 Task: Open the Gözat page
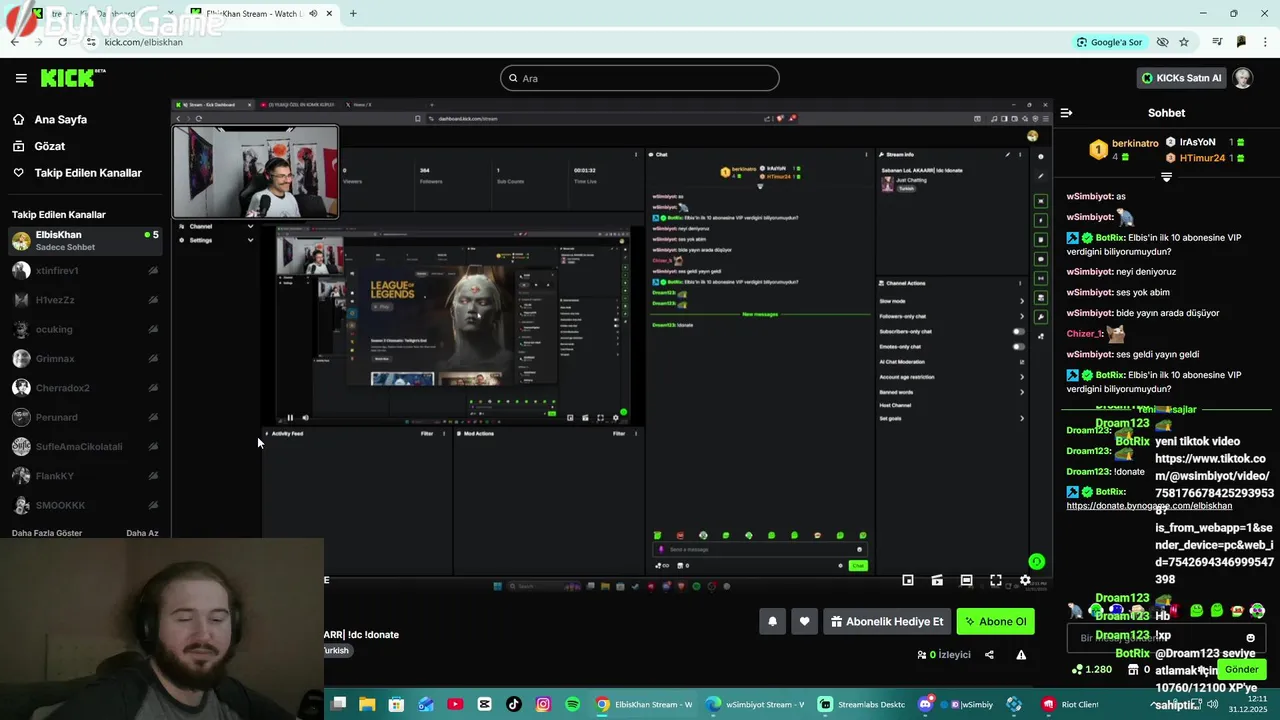[49, 146]
